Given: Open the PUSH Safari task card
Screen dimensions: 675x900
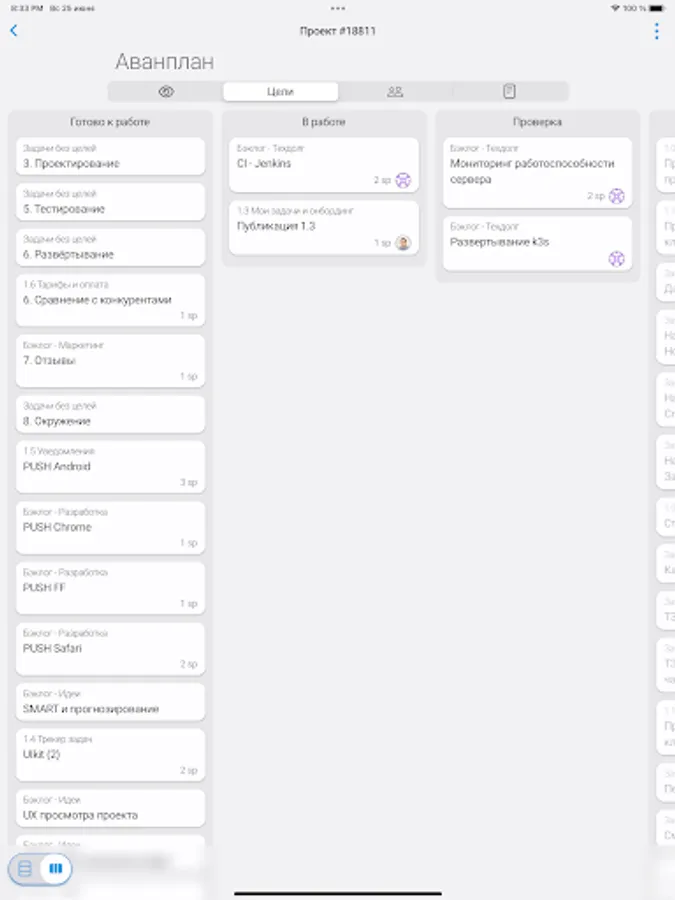Looking at the screenshot, I should tap(110, 648).
